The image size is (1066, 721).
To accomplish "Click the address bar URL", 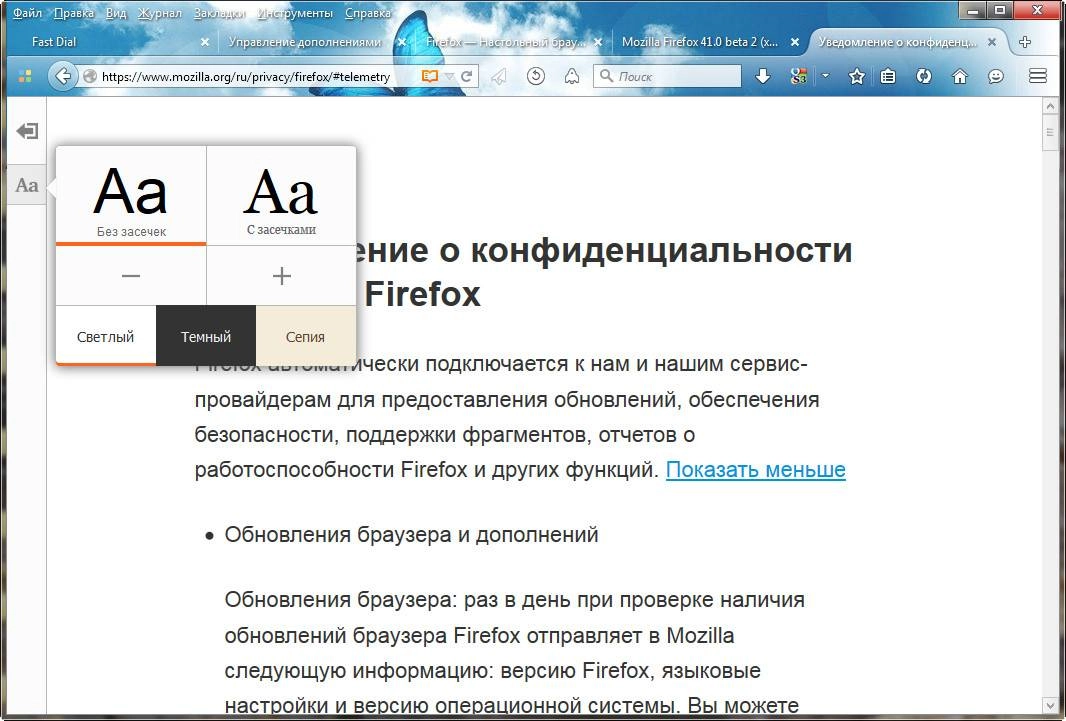I will [x=245, y=77].
